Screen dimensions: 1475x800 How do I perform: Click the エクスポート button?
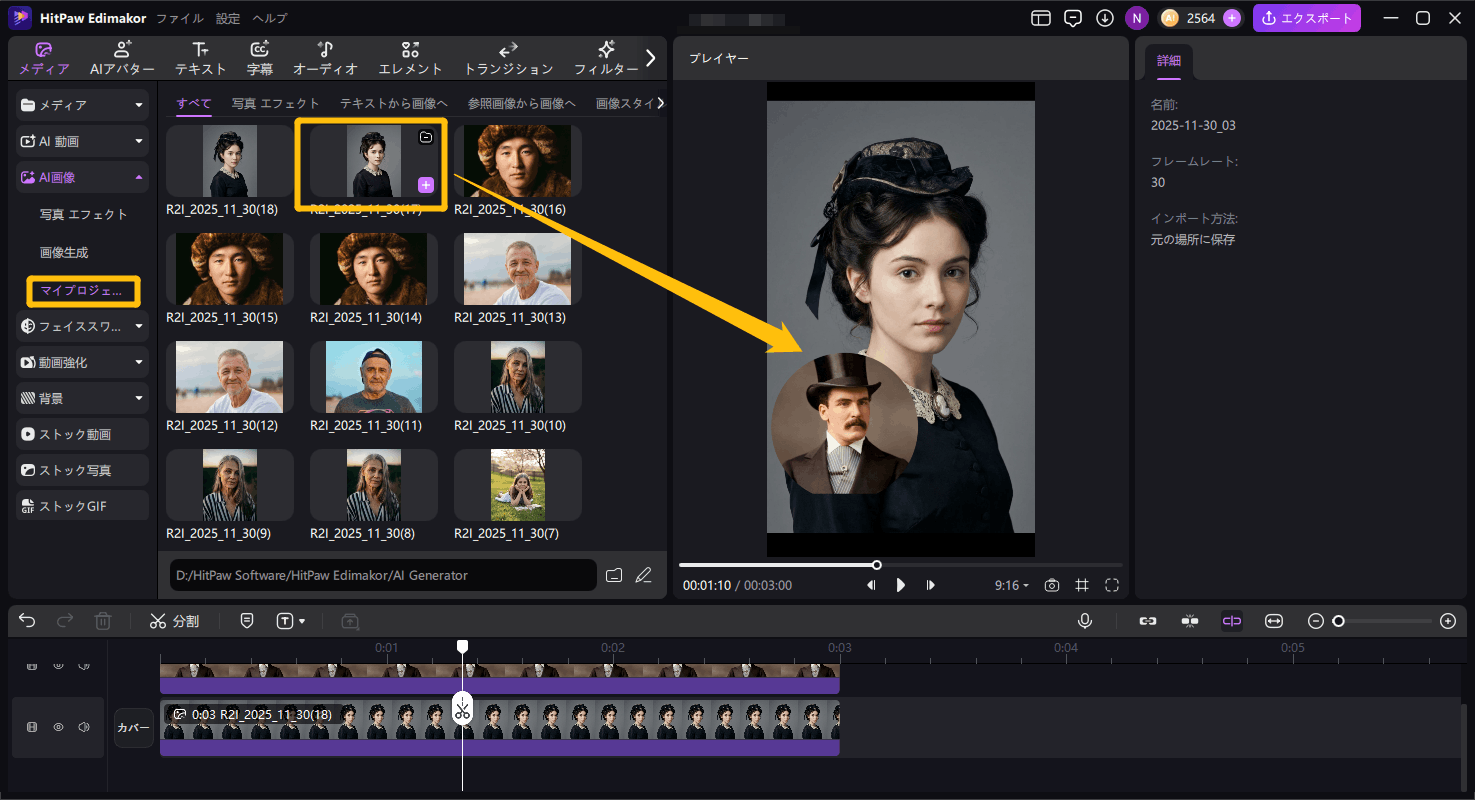click(1307, 17)
